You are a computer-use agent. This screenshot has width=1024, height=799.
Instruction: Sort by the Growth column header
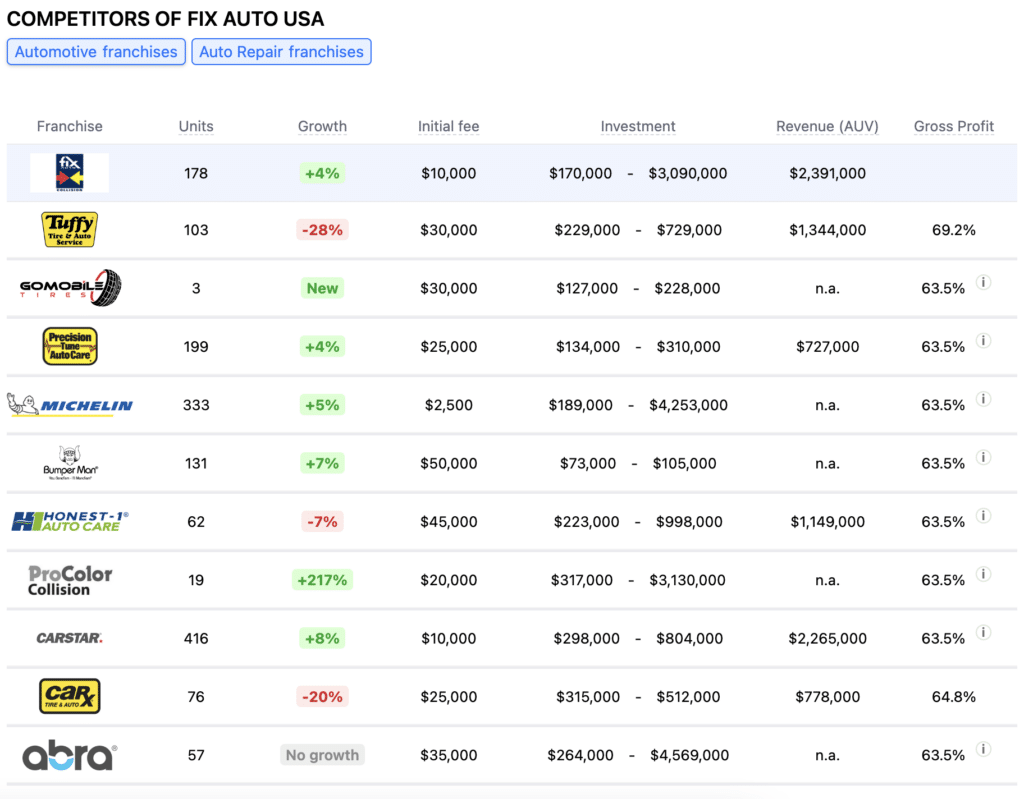[x=322, y=126]
